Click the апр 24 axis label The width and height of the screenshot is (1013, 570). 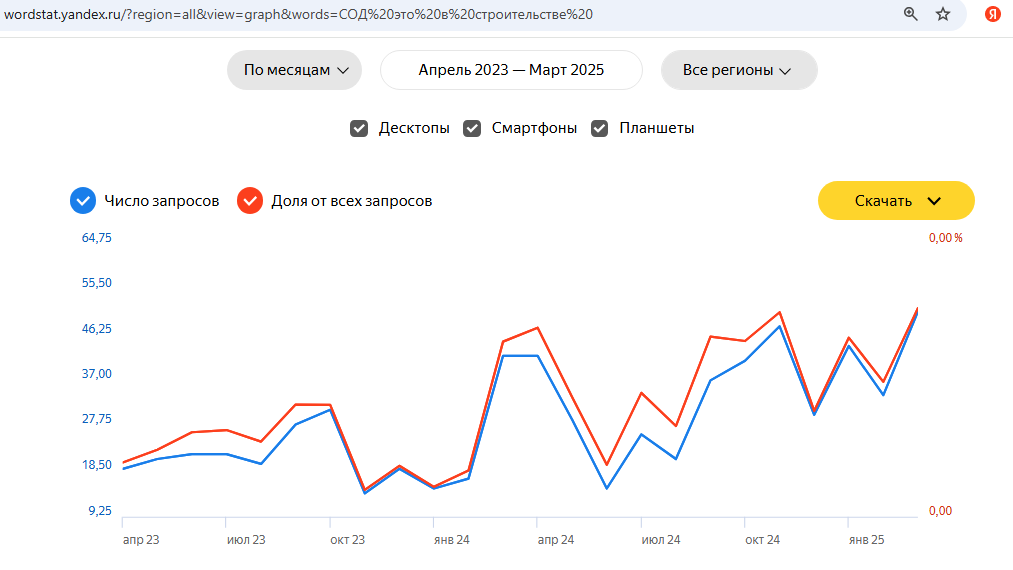pos(555,540)
